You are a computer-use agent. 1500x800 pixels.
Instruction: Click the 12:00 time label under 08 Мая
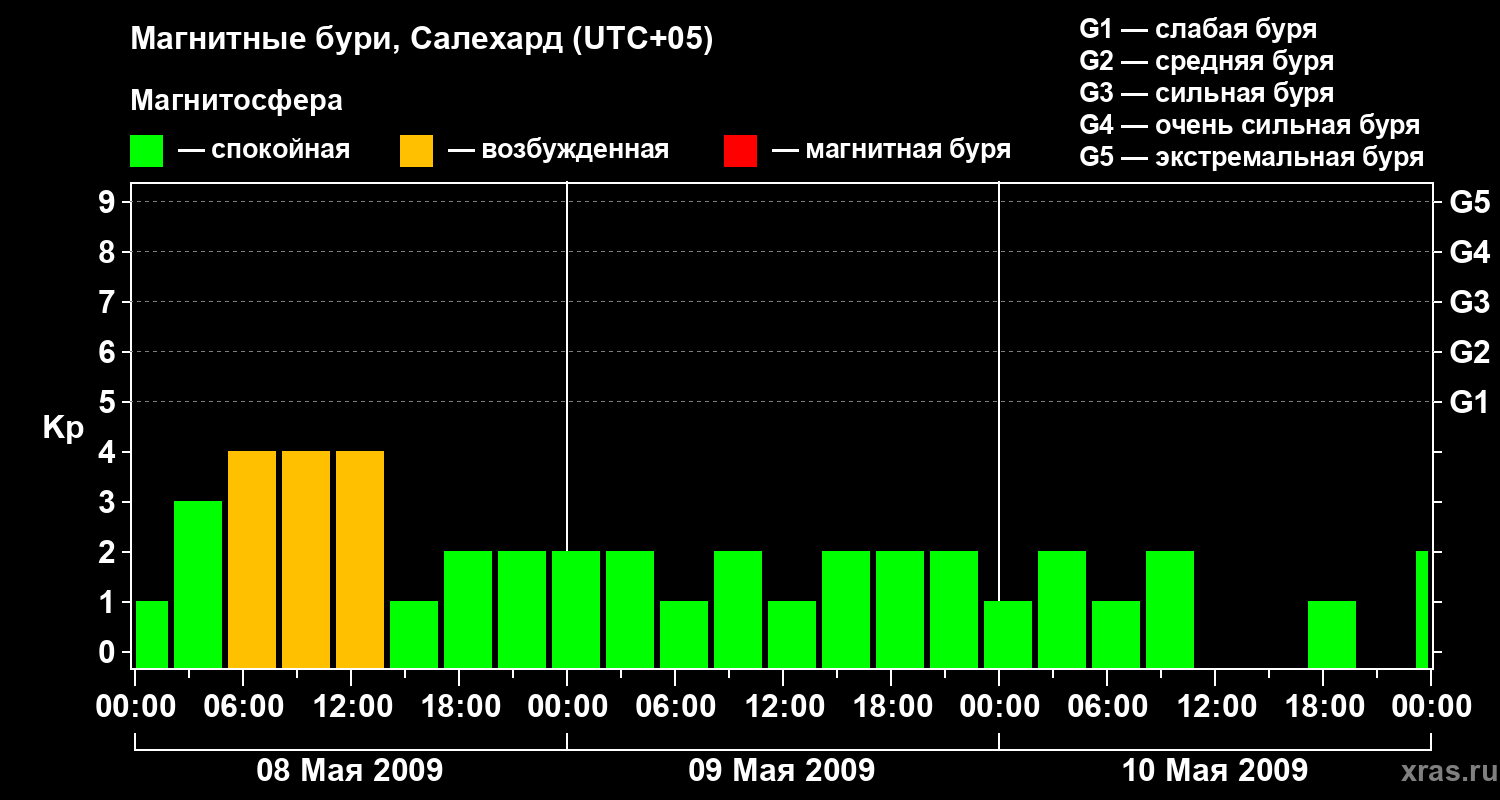(351, 706)
